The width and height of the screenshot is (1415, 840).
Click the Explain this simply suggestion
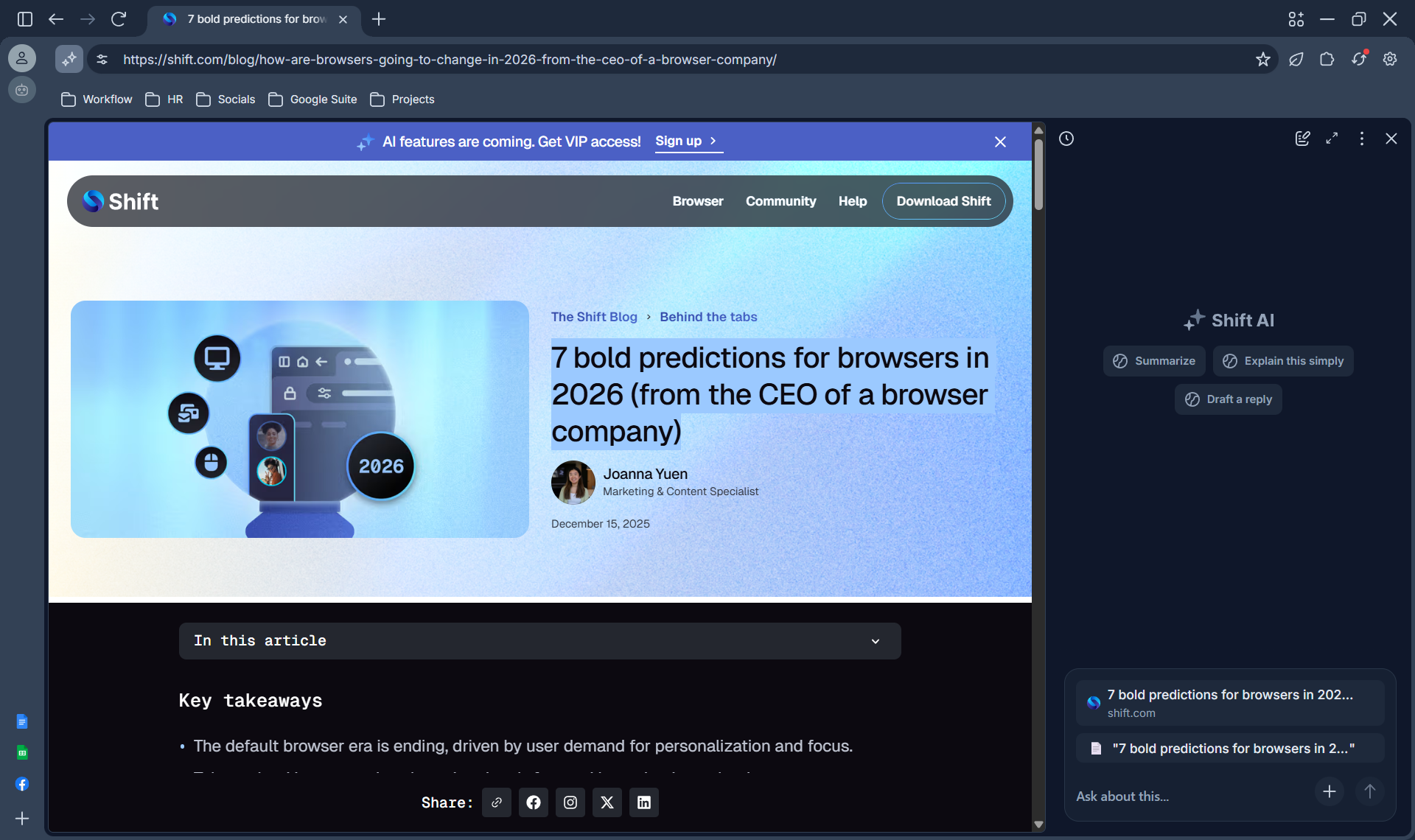(1283, 361)
